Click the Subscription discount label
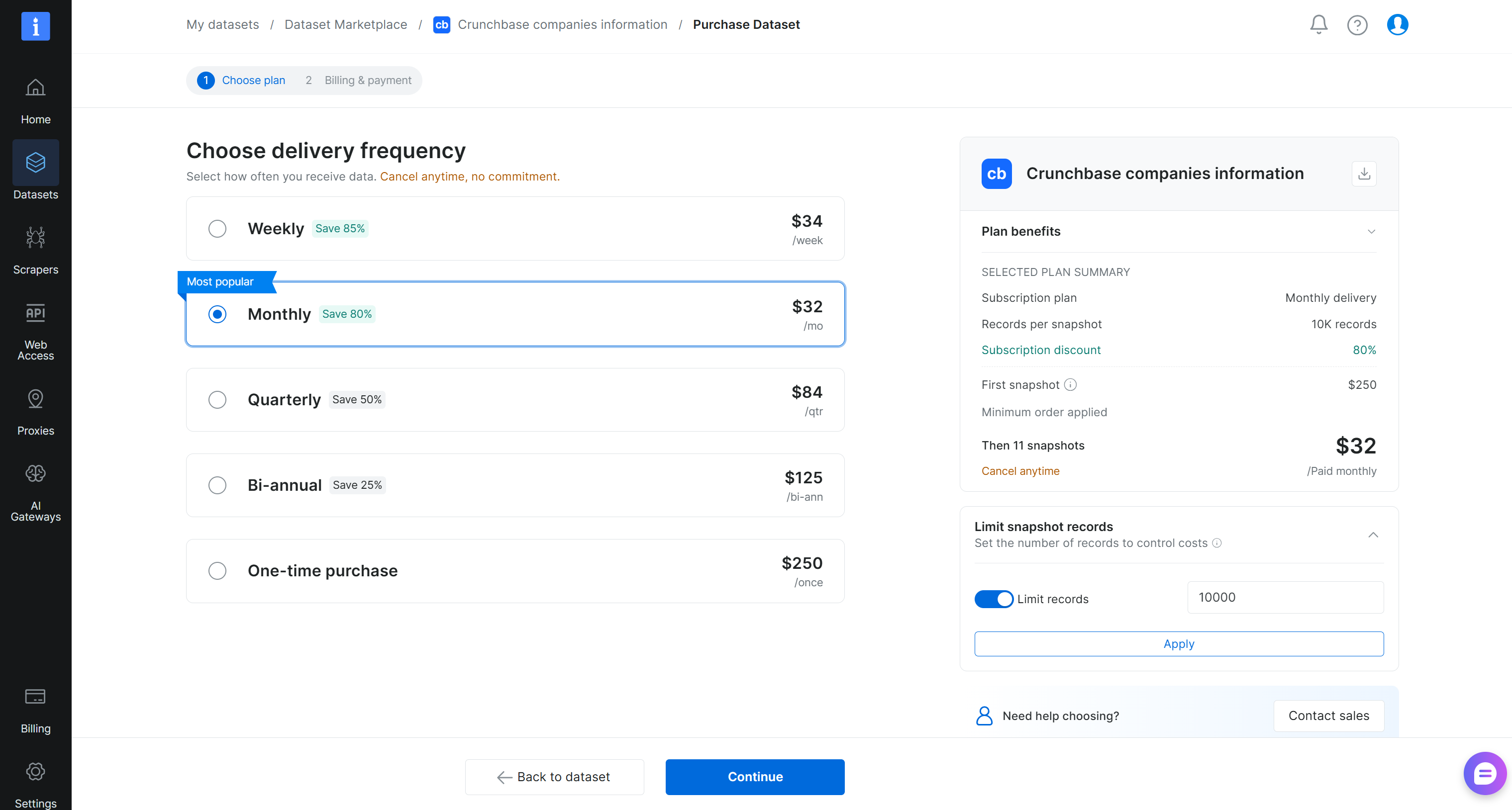This screenshot has height=810, width=1512. [x=1041, y=350]
